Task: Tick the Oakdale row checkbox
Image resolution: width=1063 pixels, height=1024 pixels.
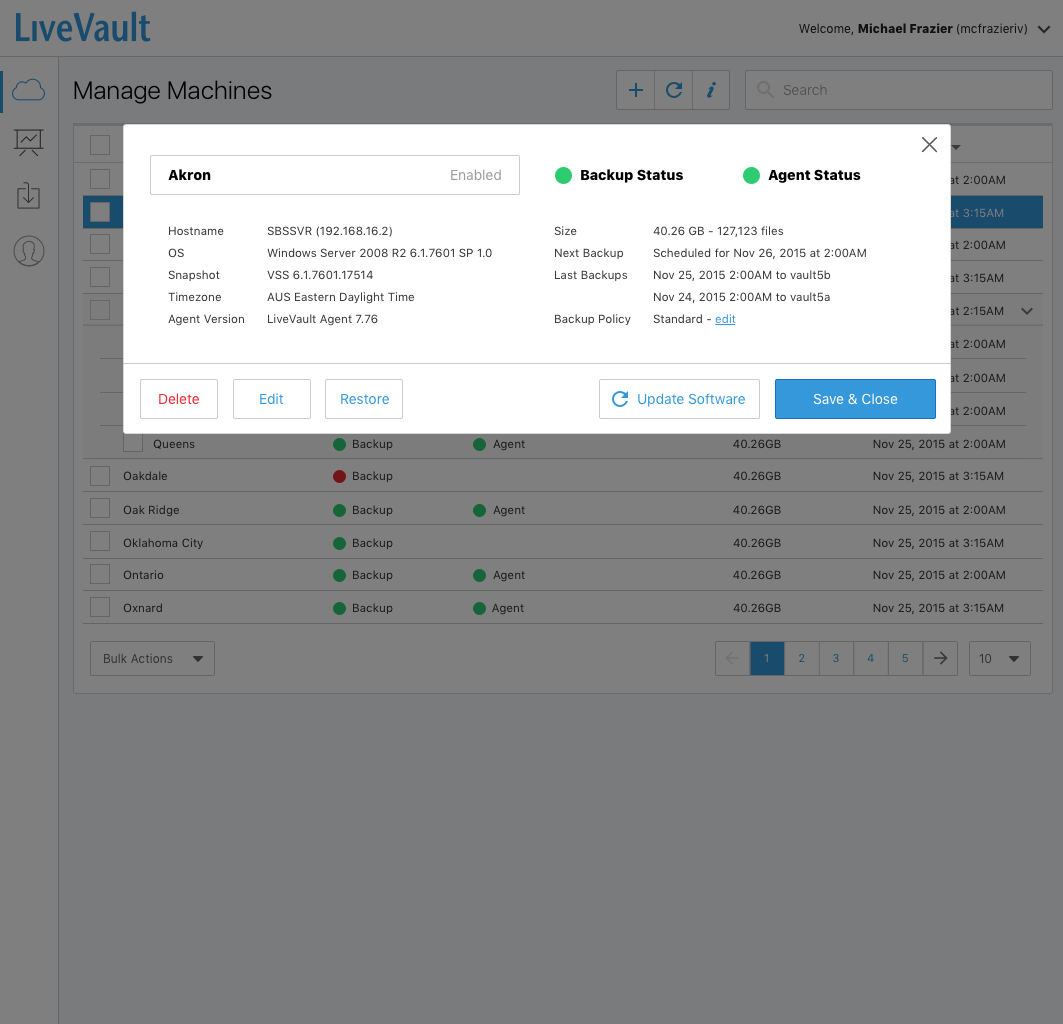Action: point(100,476)
